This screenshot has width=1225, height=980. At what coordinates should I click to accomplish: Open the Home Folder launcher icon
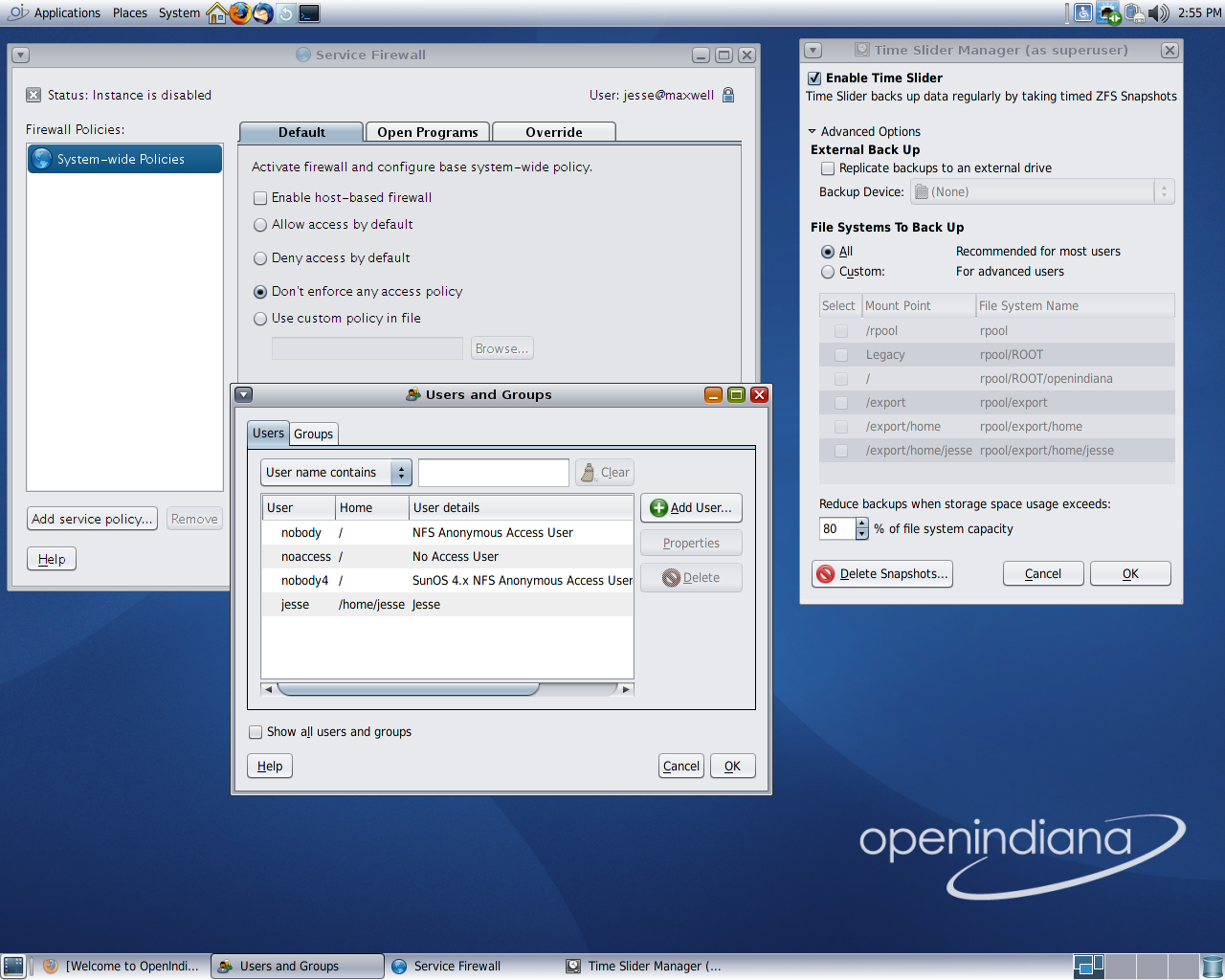coord(217,13)
